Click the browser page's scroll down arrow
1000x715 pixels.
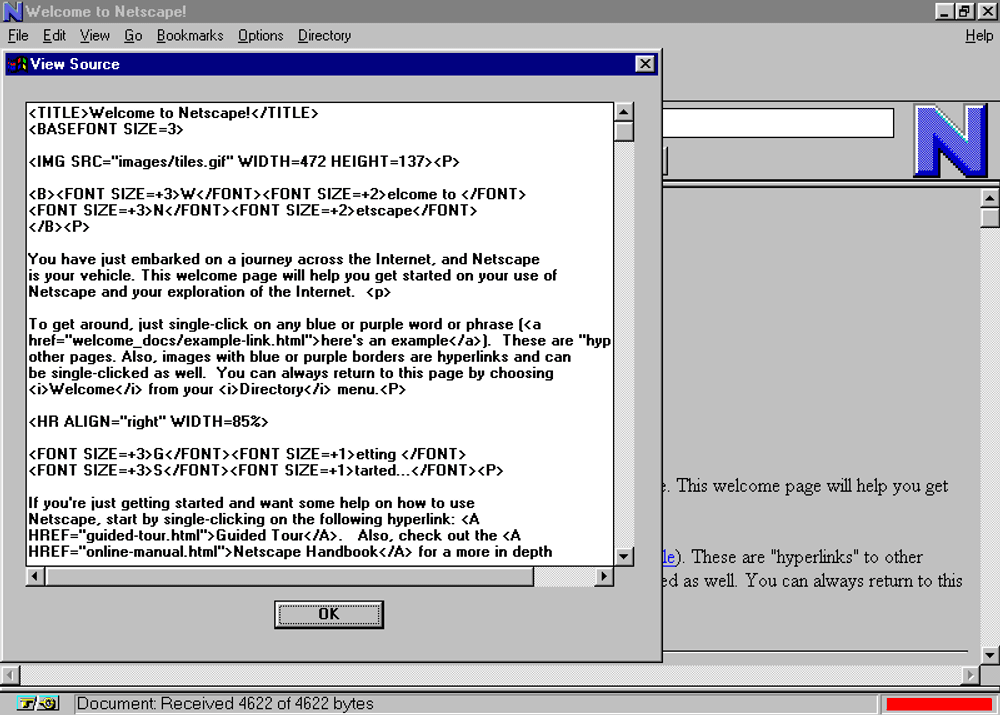click(989, 655)
